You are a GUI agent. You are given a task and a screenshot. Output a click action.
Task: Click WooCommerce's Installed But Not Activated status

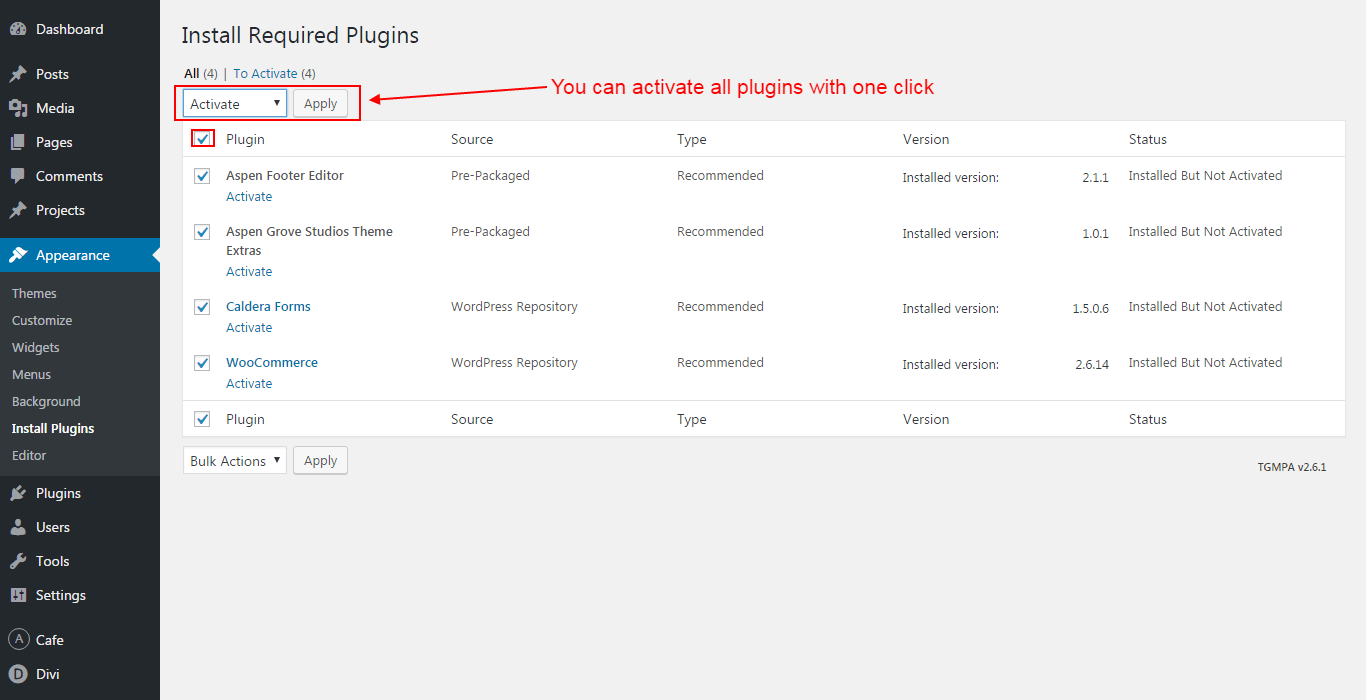[x=1205, y=363]
